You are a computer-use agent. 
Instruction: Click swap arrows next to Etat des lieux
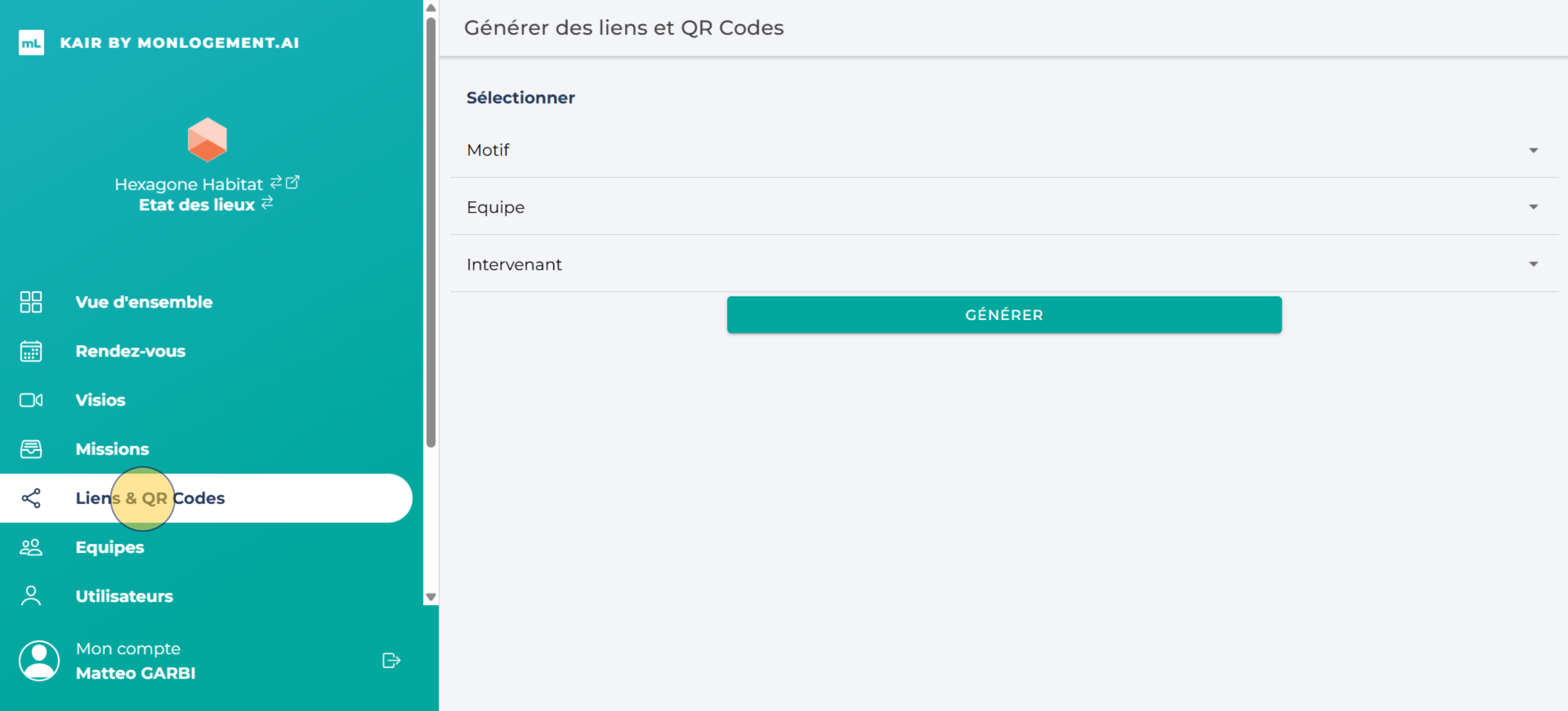pos(267,203)
